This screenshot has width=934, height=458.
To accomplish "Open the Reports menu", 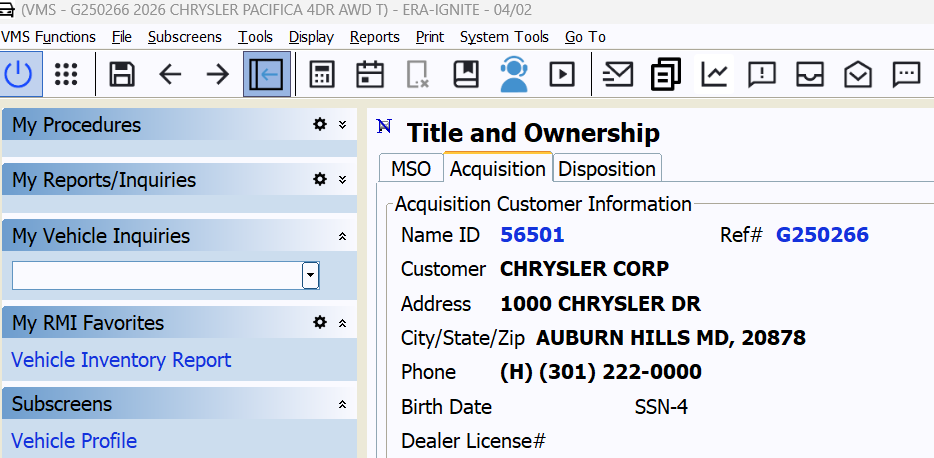I will tap(375, 37).
